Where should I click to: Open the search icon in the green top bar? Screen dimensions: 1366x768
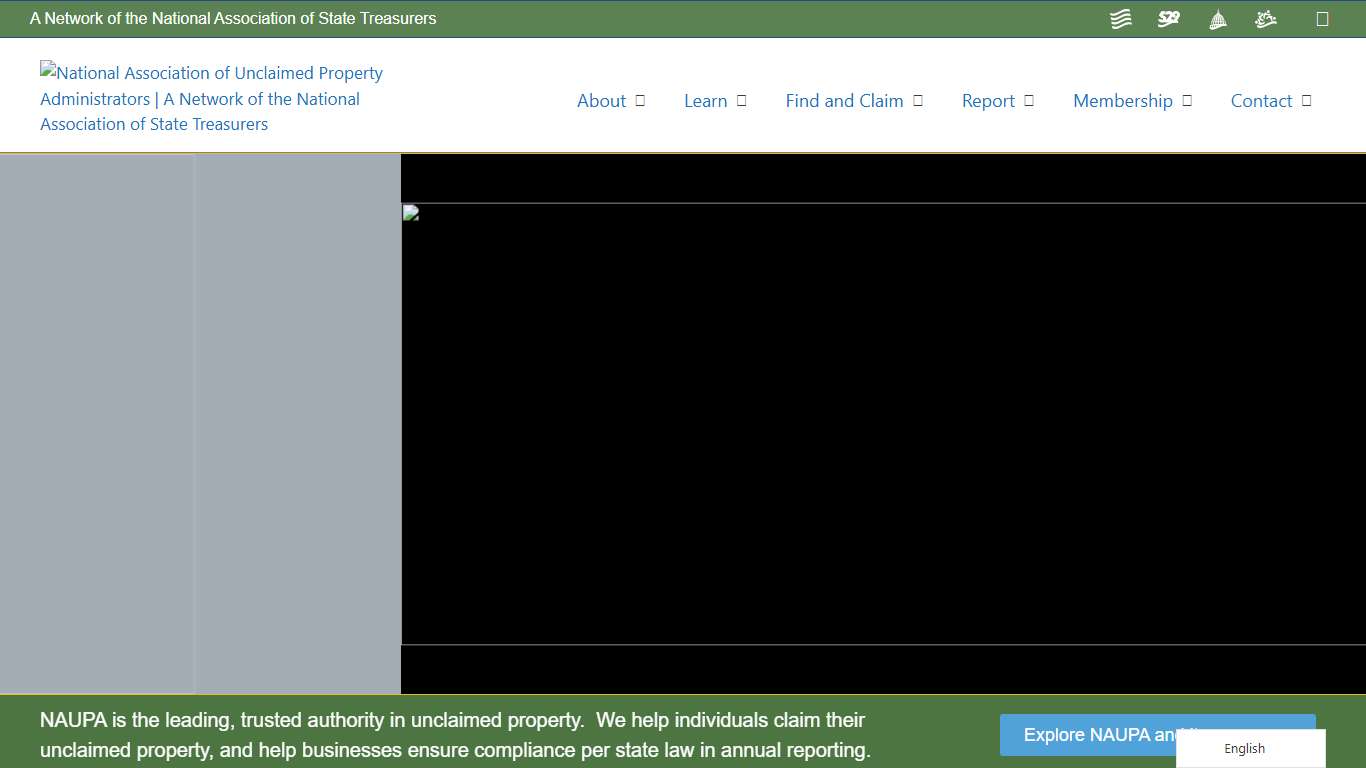pyautogui.click(x=1324, y=18)
